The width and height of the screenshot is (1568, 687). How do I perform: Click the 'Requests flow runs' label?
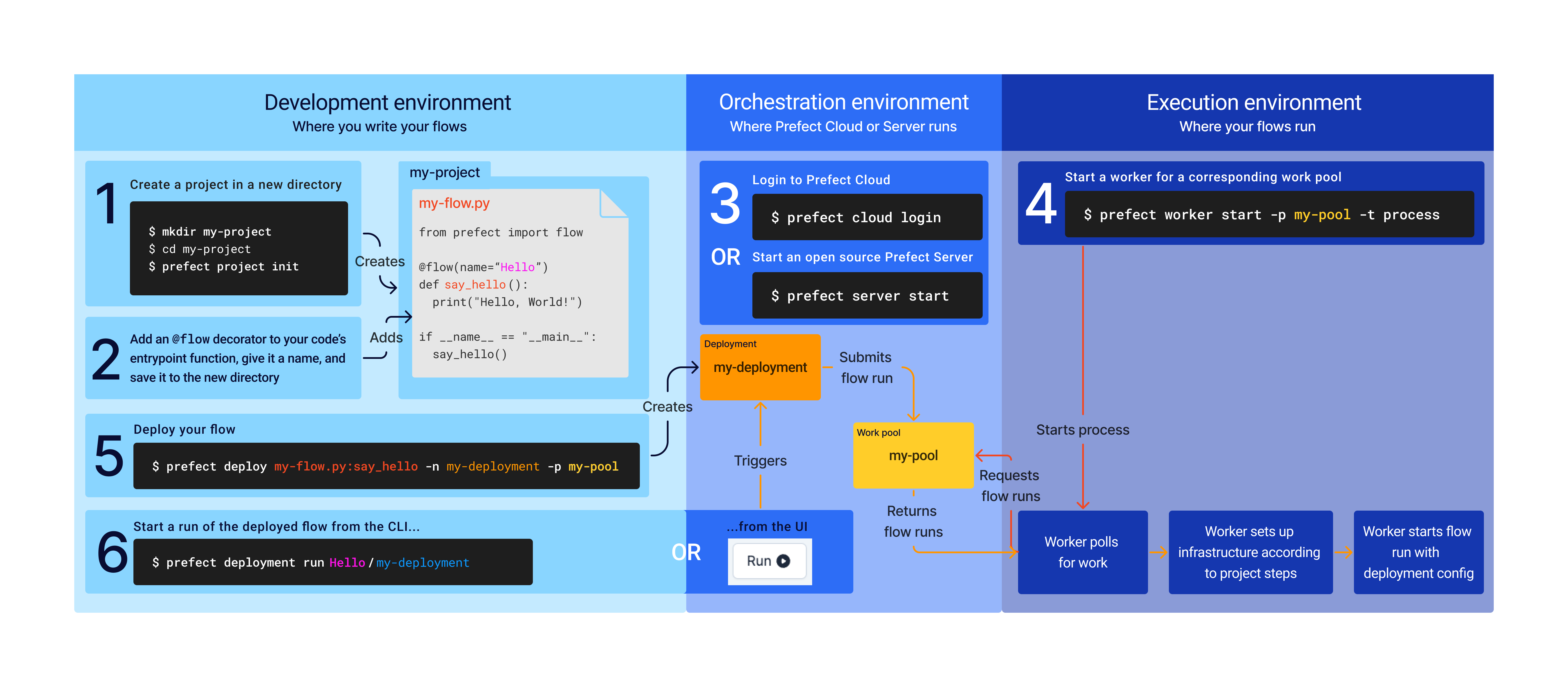(1011, 485)
